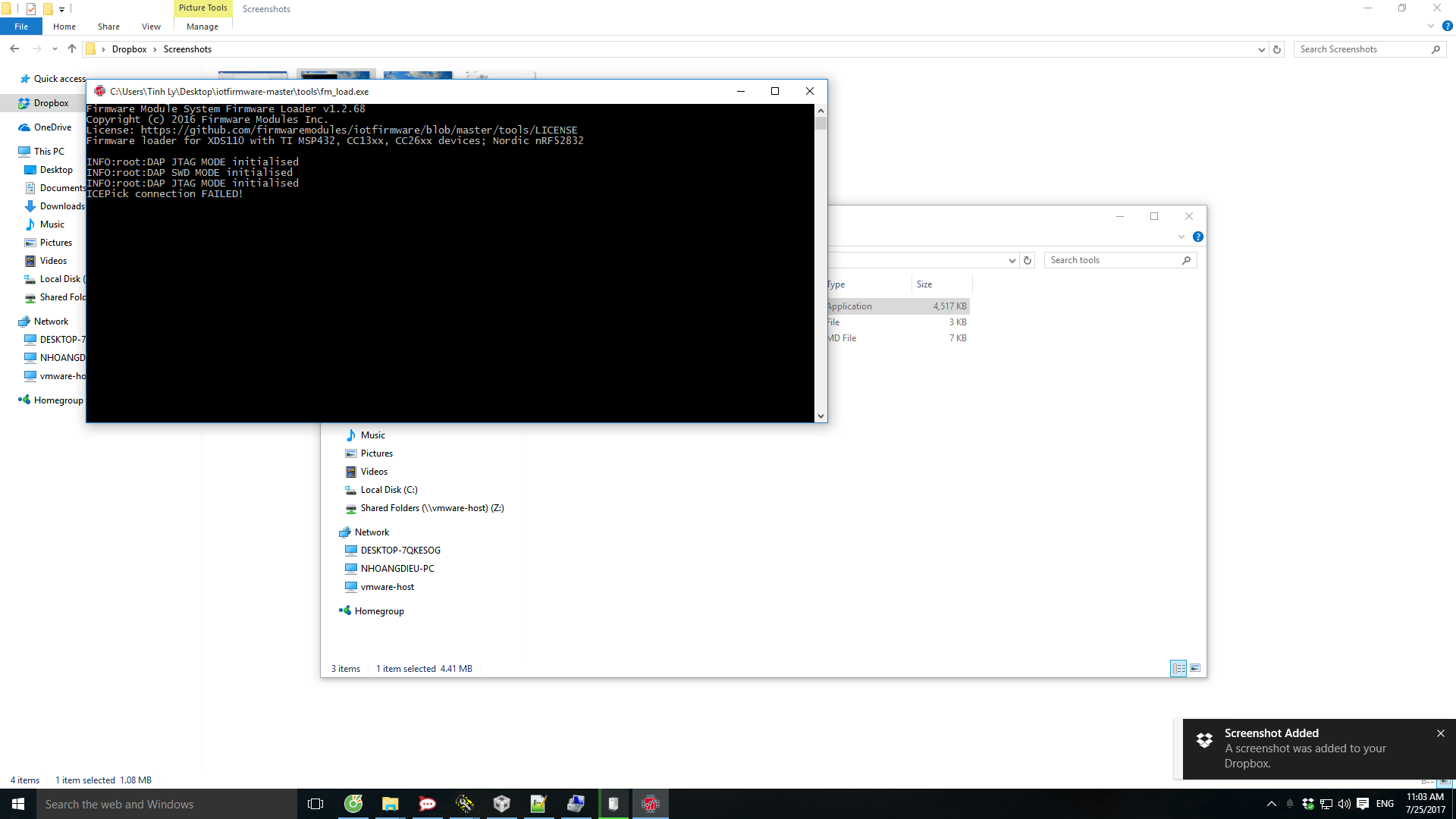Click the Task View taskbar icon
The image size is (1456, 819).
tap(315, 804)
